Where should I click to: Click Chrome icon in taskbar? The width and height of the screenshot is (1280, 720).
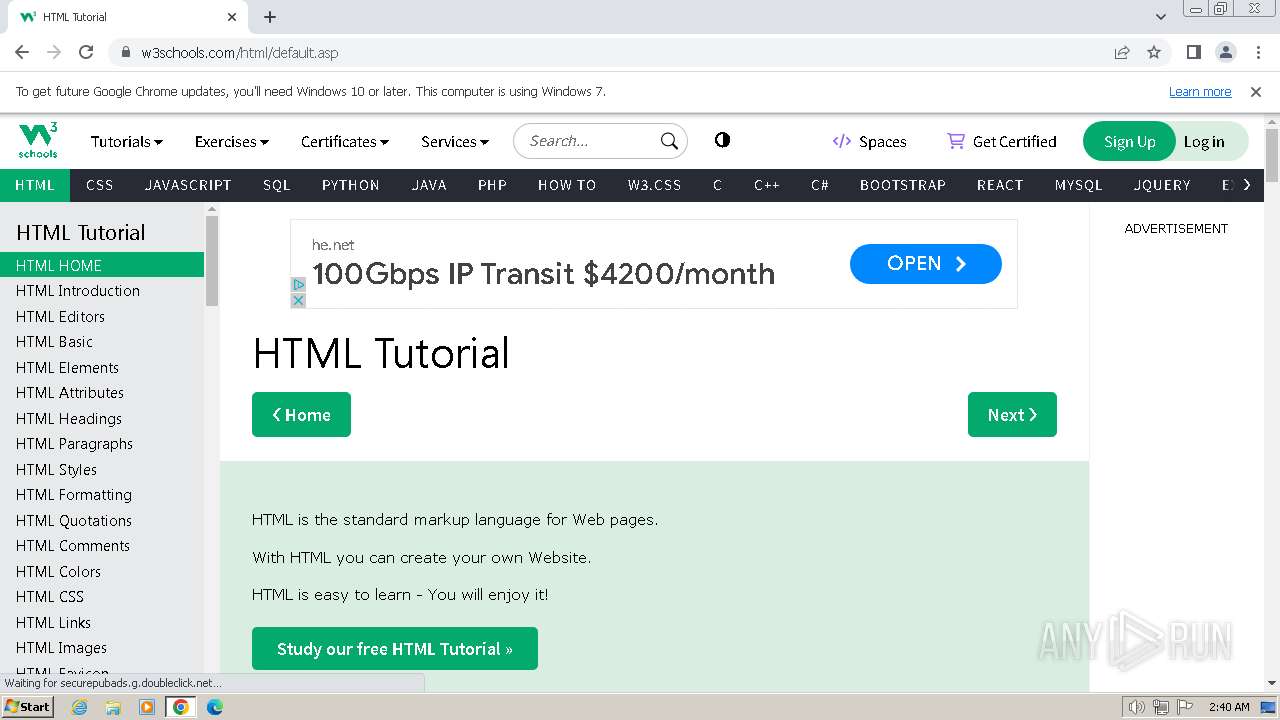(181, 707)
